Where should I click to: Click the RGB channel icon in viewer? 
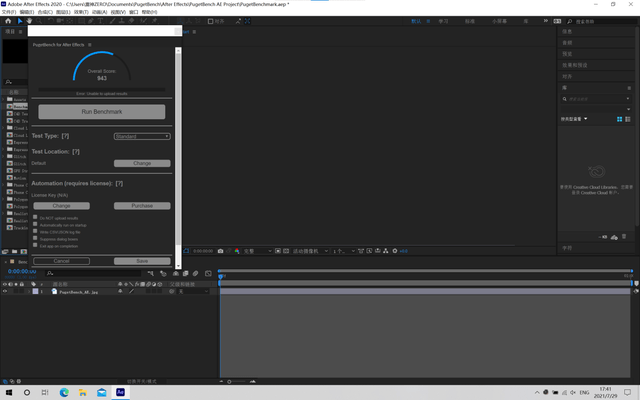pos(237,251)
